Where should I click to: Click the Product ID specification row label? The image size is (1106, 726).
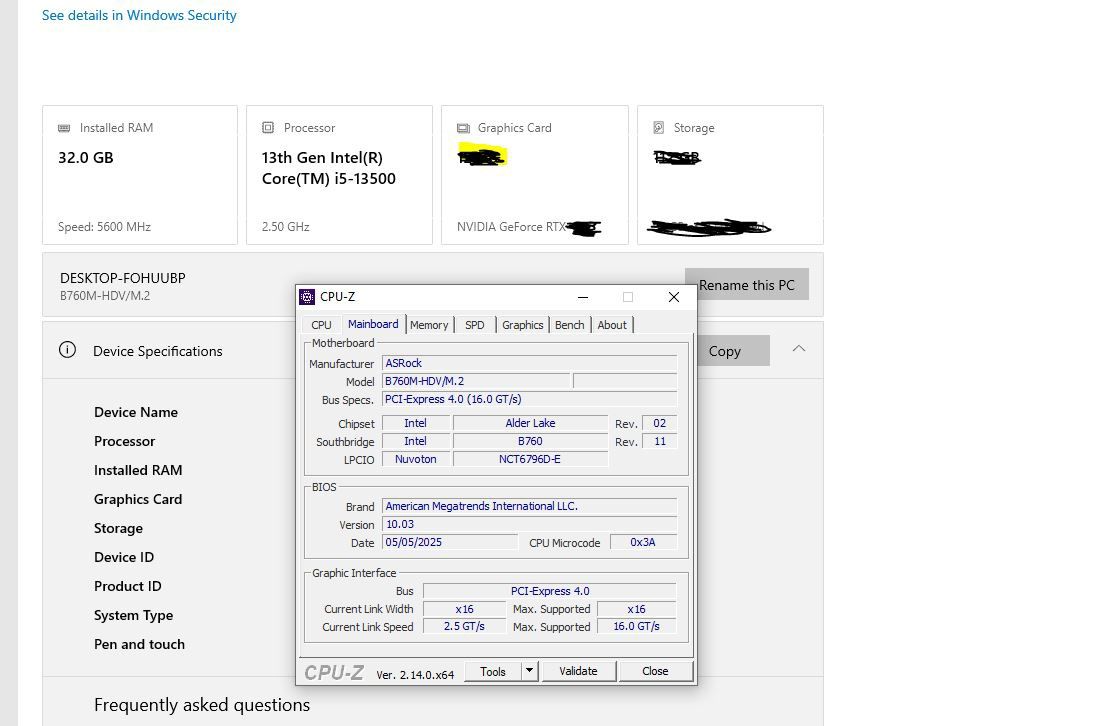tap(128, 586)
